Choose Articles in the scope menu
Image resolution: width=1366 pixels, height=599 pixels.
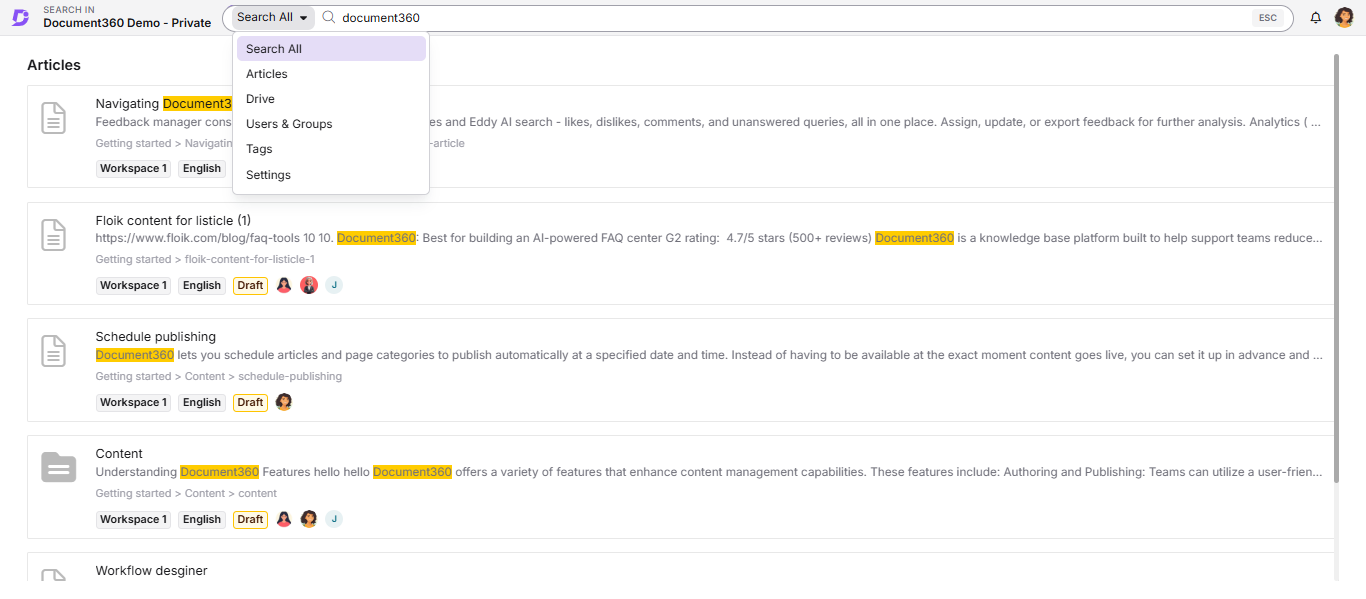click(x=331, y=74)
